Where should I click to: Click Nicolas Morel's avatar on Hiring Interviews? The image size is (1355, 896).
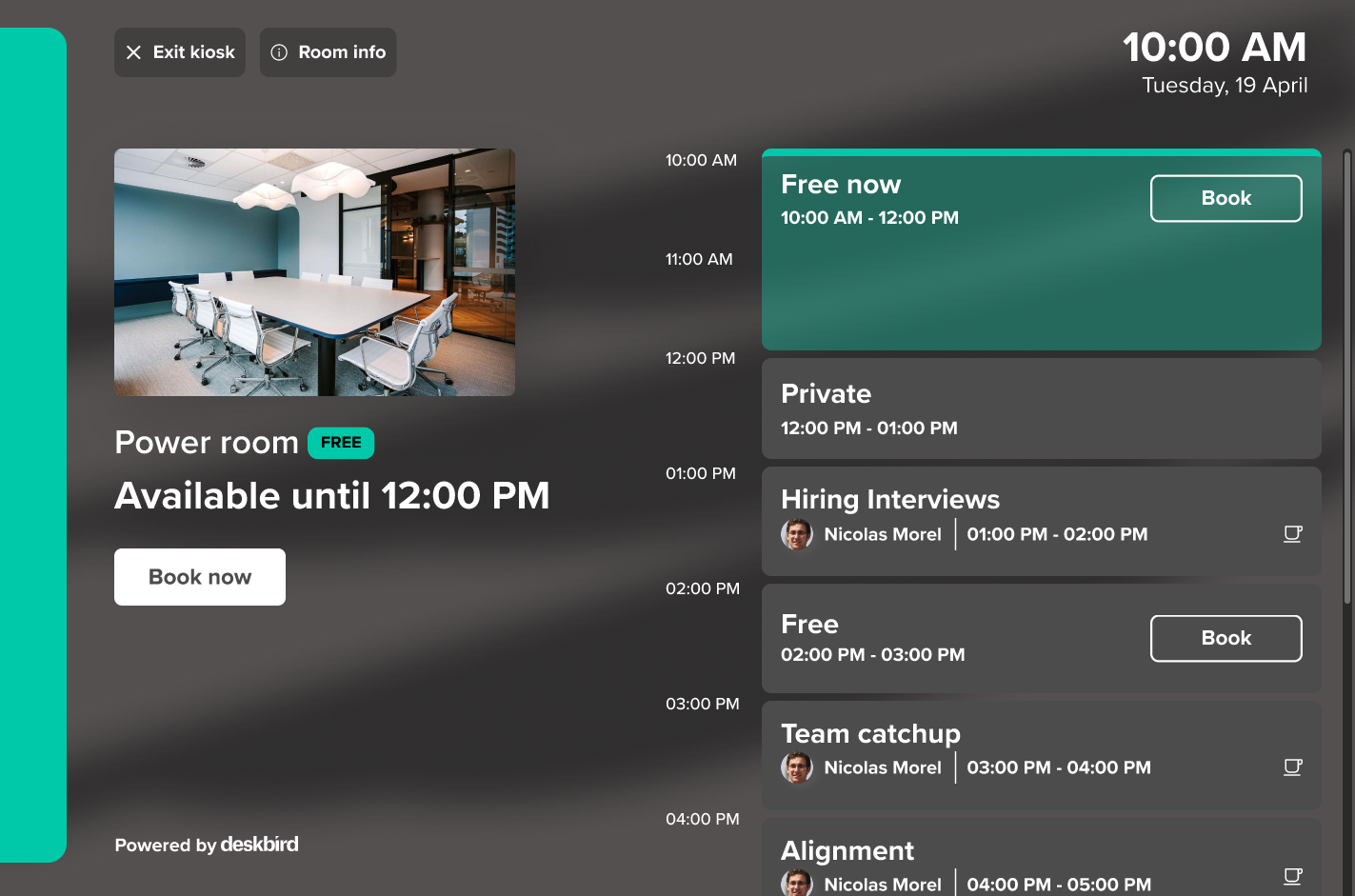[x=797, y=534]
